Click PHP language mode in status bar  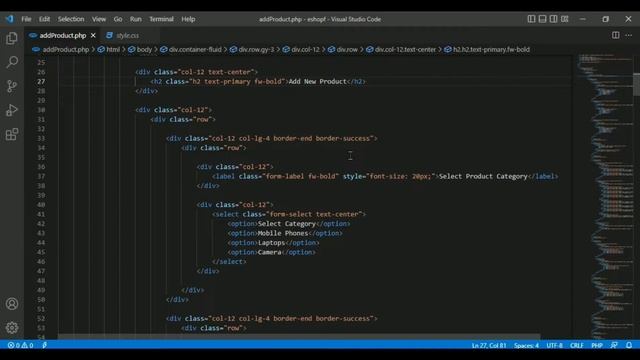tap(597, 345)
